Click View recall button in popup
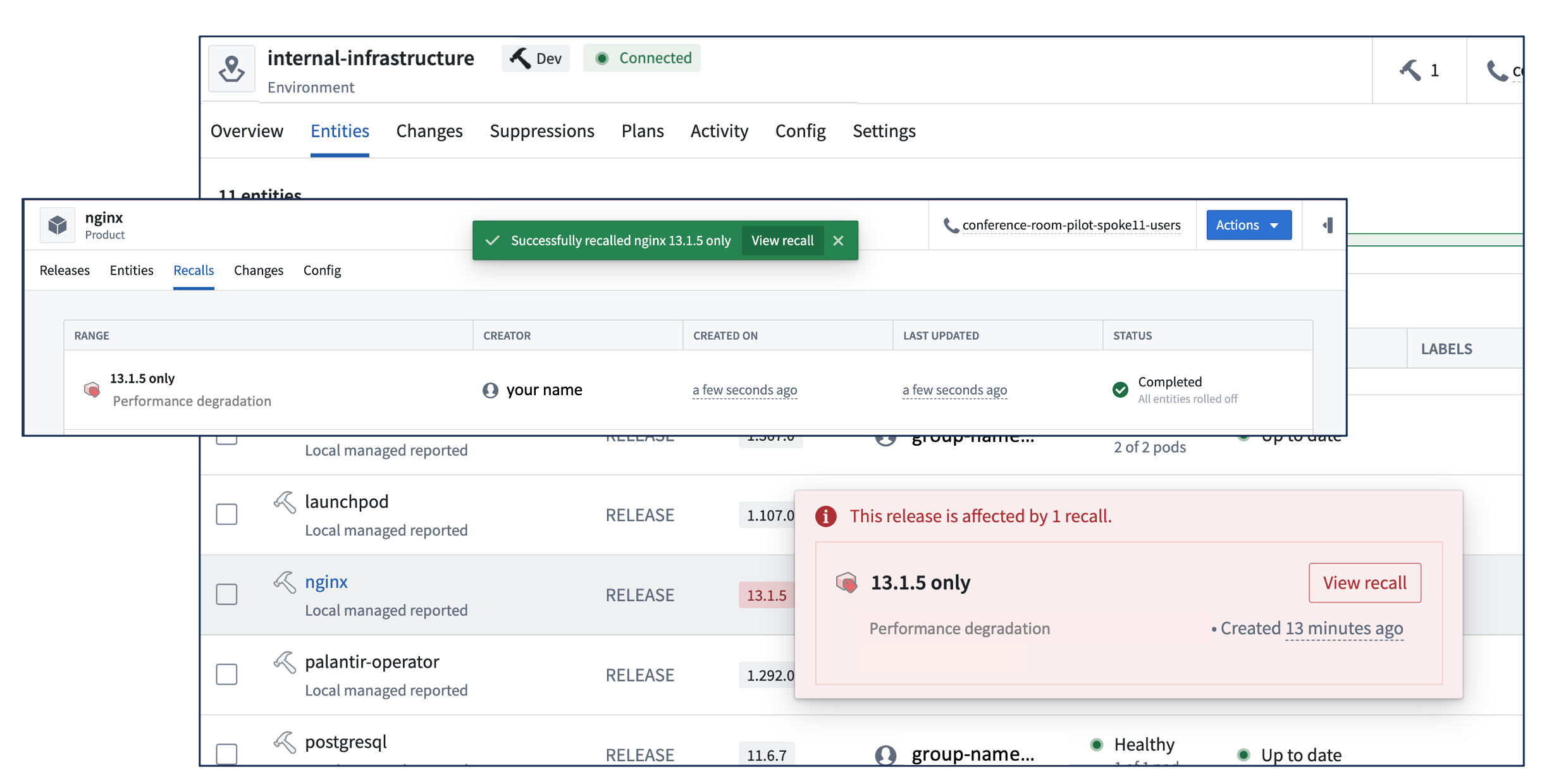This screenshot has width=1542, height=784. point(1366,582)
